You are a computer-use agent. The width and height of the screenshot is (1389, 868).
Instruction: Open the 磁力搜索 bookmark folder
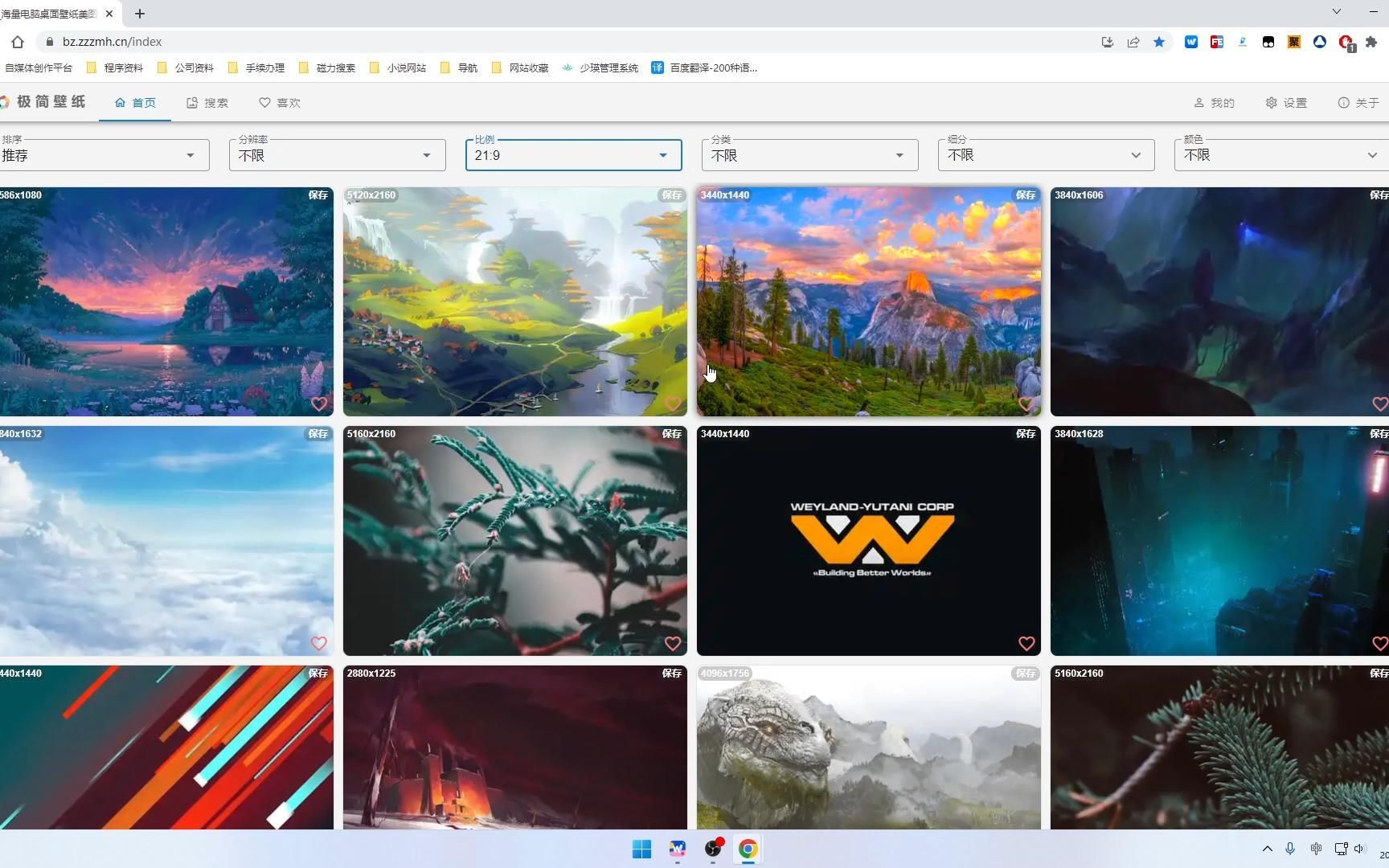click(x=327, y=68)
